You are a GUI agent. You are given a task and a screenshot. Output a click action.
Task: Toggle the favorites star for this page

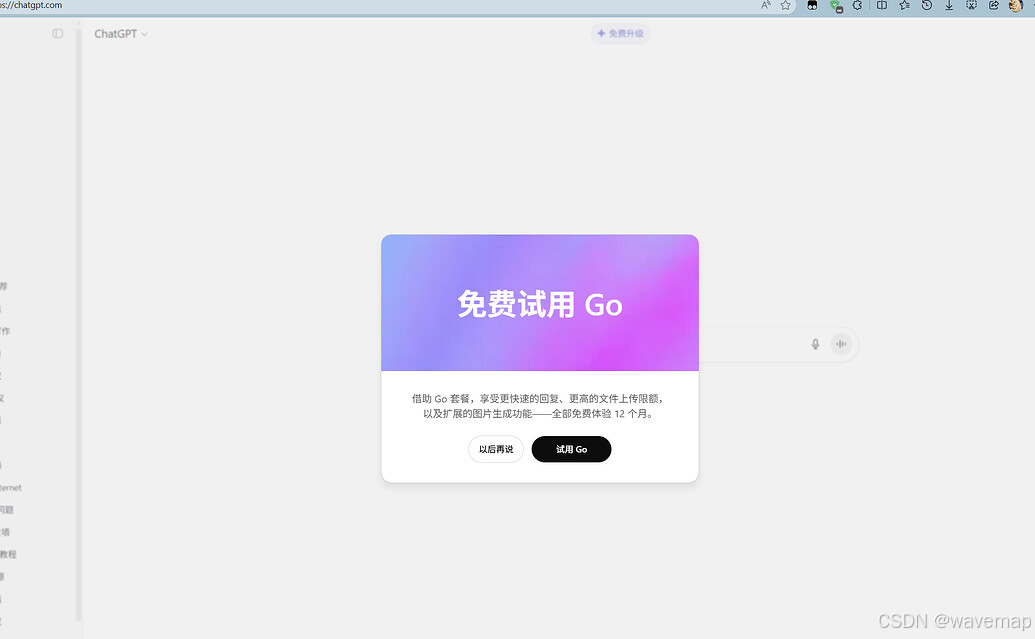click(786, 6)
